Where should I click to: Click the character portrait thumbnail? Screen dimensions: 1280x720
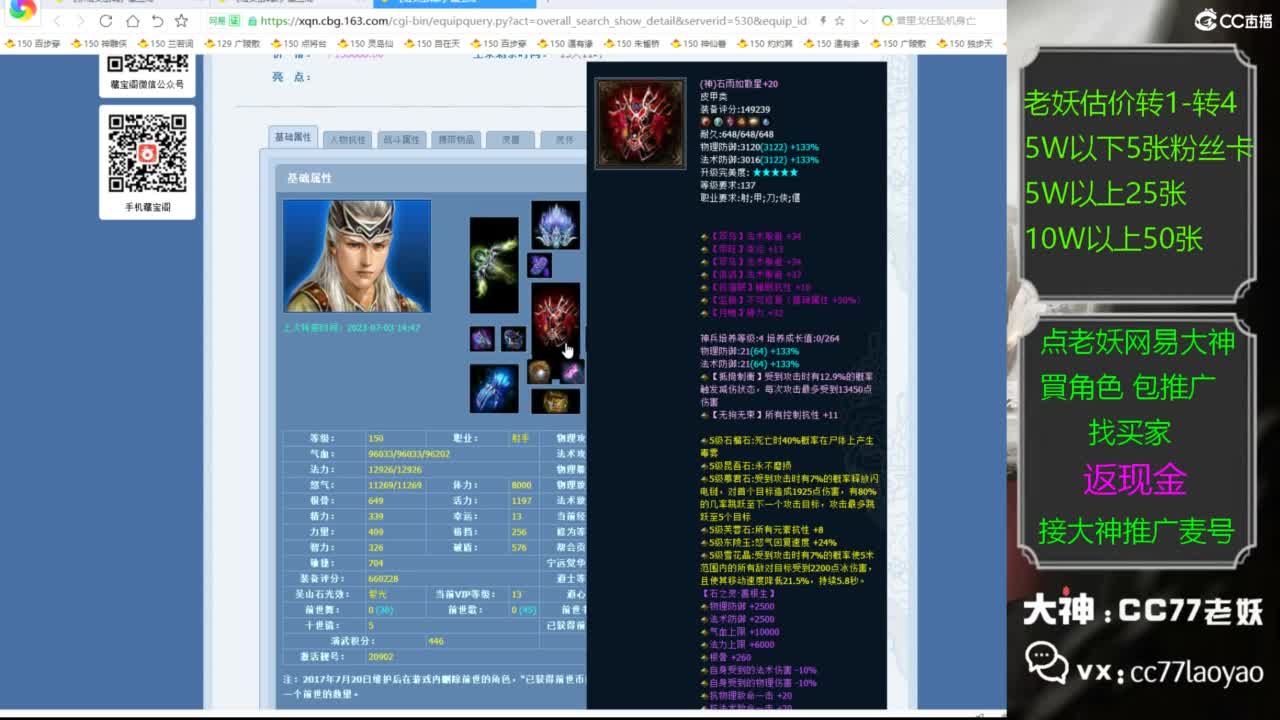(356, 254)
